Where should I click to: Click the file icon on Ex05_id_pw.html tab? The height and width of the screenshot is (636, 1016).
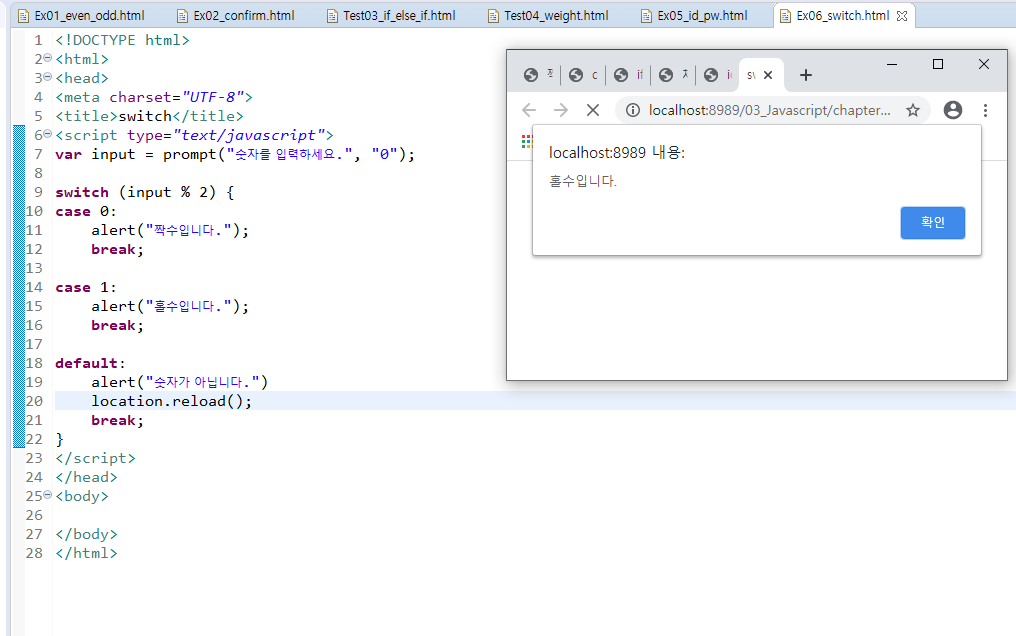tap(646, 16)
